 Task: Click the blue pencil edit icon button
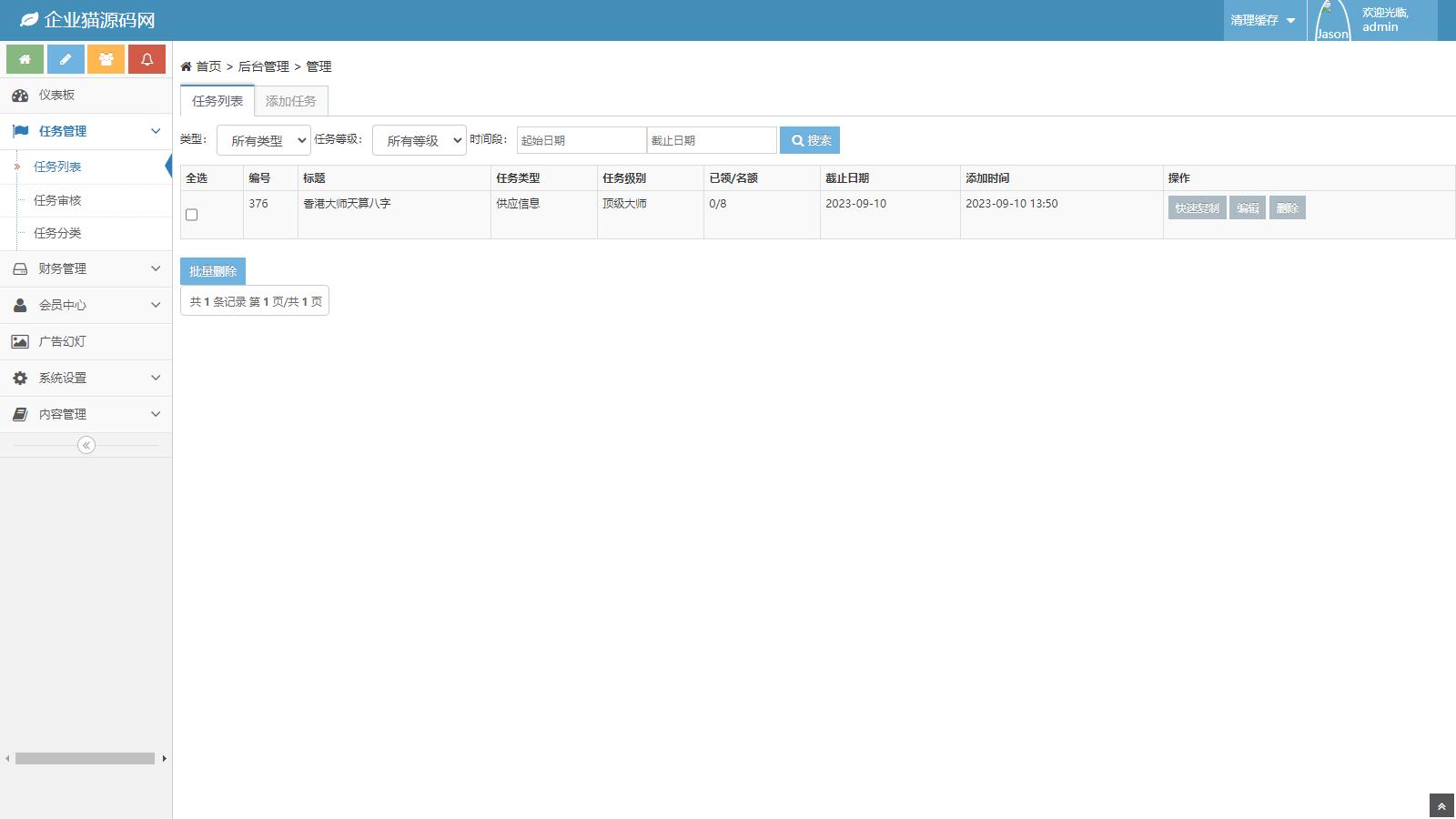pyautogui.click(x=66, y=59)
